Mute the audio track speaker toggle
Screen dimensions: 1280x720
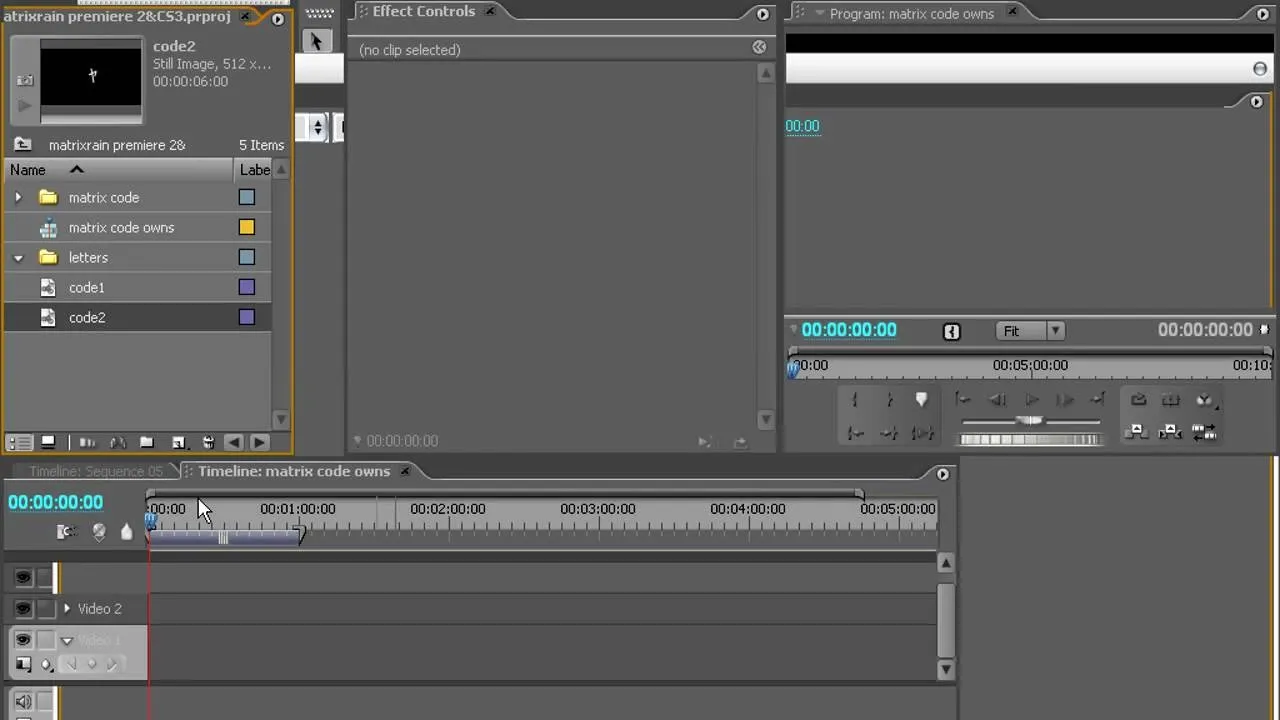23,702
